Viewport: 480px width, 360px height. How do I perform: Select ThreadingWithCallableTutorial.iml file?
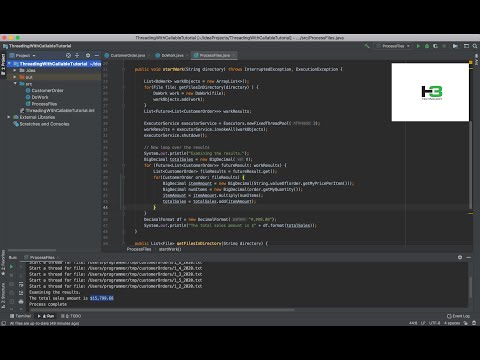pyautogui.click(x=57, y=110)
